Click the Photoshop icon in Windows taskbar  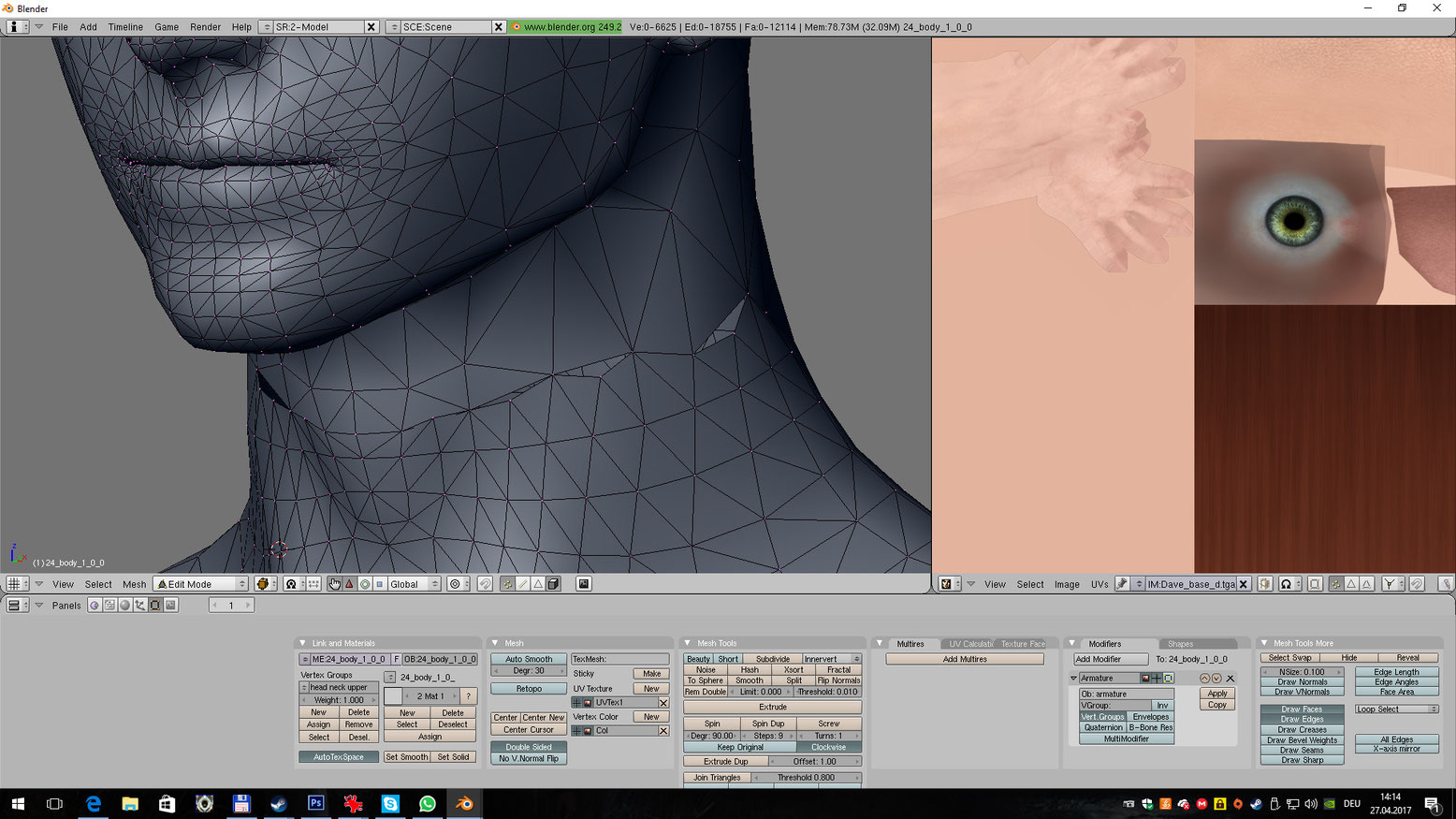[x=315, y=804]
